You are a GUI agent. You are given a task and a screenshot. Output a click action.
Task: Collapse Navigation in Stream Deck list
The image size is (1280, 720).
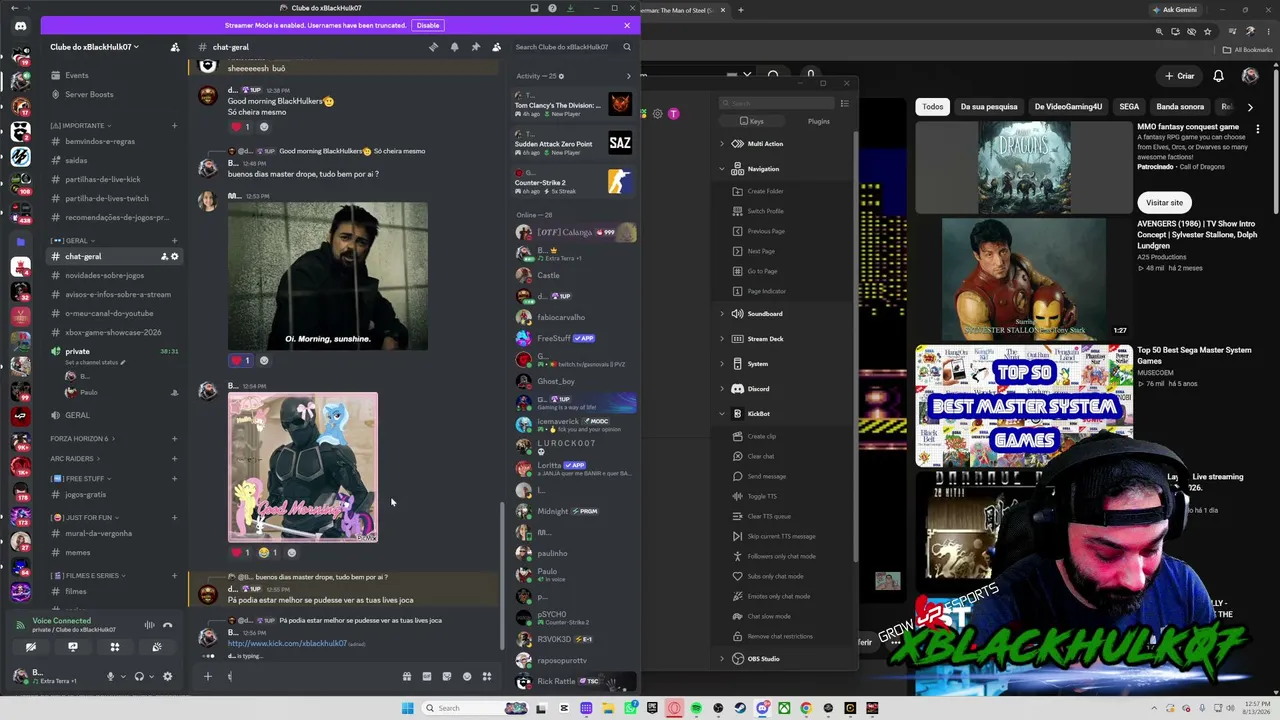[722, 169]
